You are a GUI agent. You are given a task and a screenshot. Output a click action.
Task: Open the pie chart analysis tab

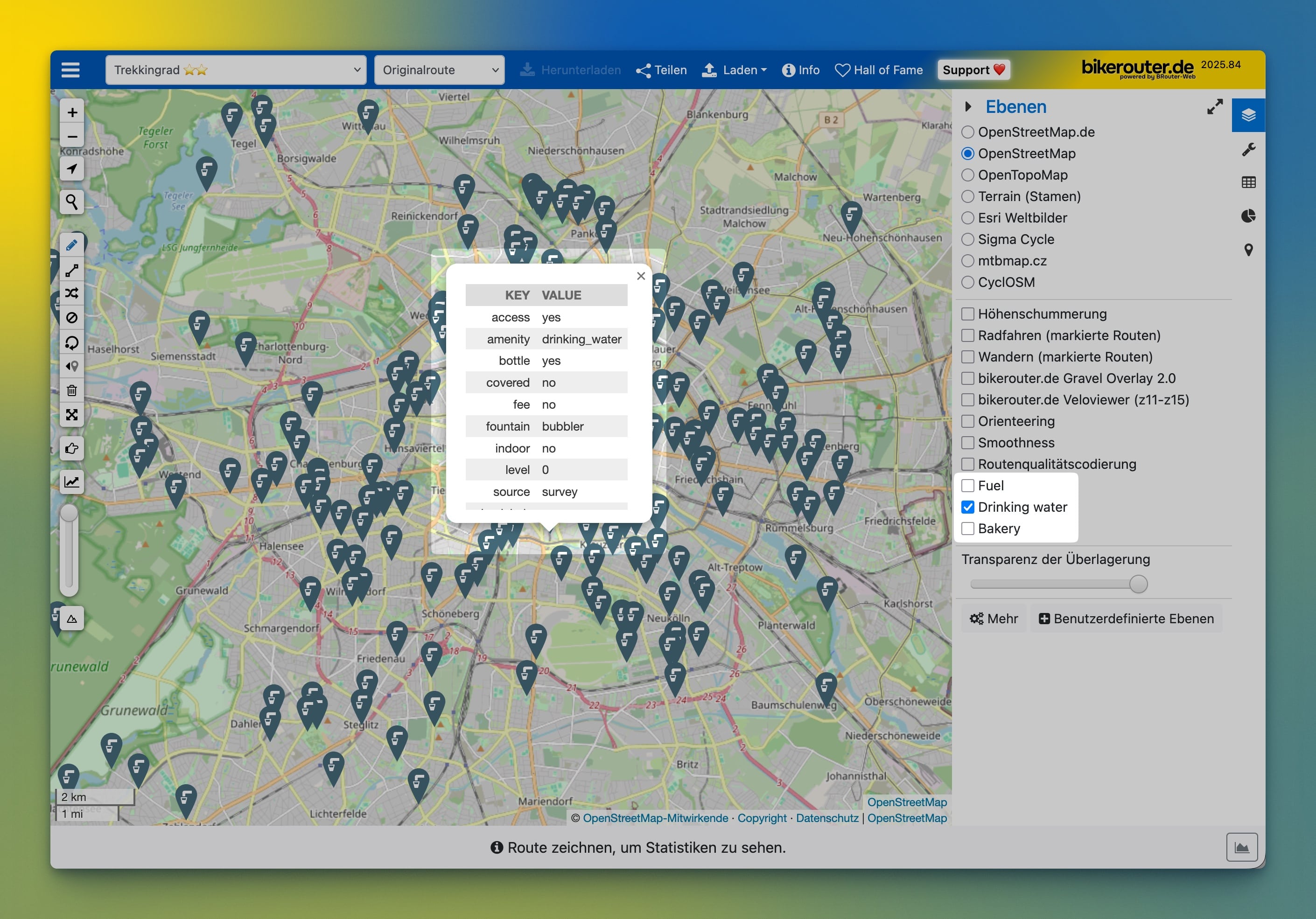pos(1248,216)
